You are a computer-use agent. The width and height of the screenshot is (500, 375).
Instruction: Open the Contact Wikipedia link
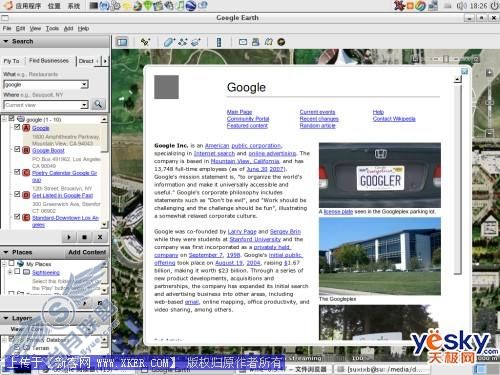(x=394, y=119)
